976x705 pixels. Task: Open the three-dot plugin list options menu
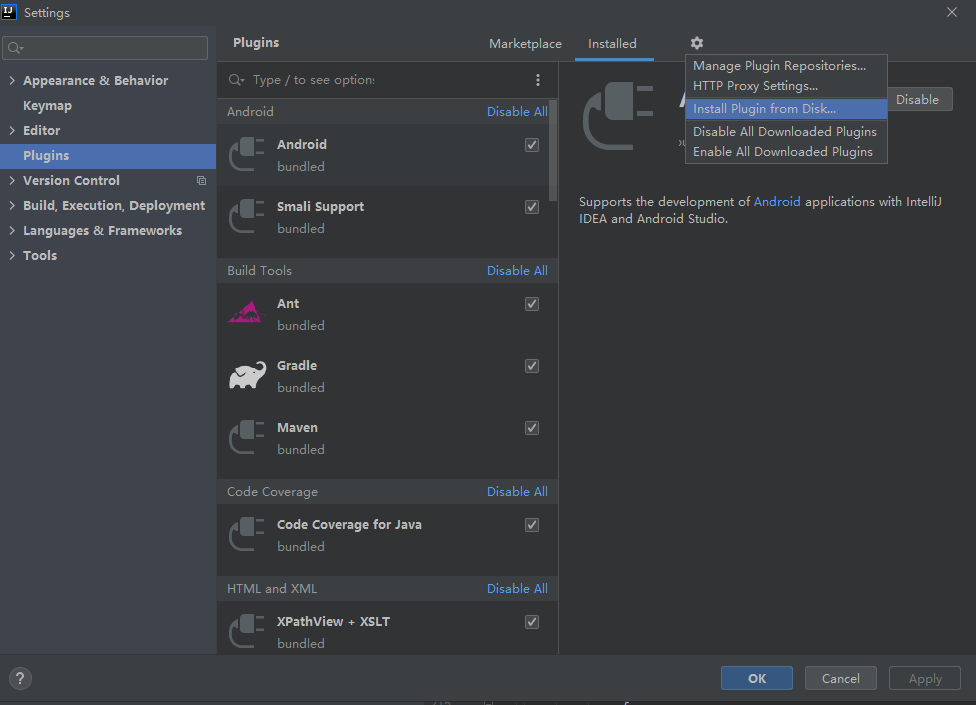coord(538,80)
